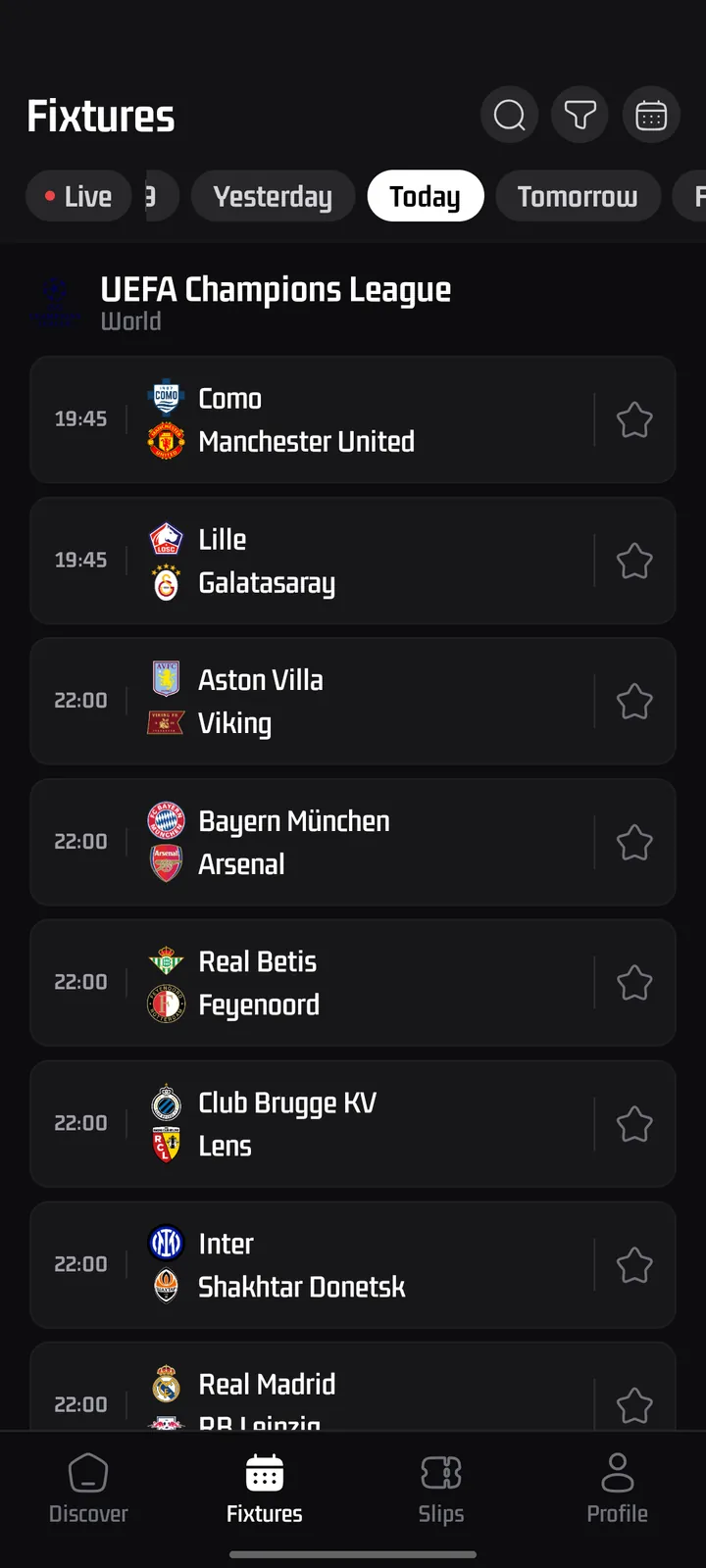Toggle the favorite star for Bayern München vs Arsenal
Viewport: 706px width, 1568px height.
point(634,842)
